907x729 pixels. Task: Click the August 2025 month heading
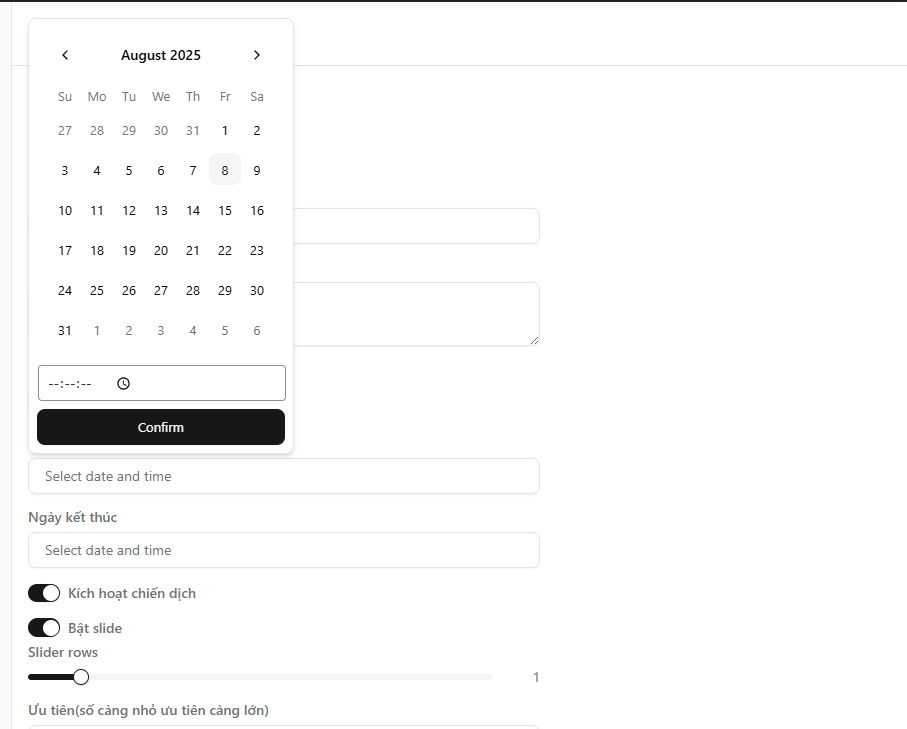[x=161, y=55]
